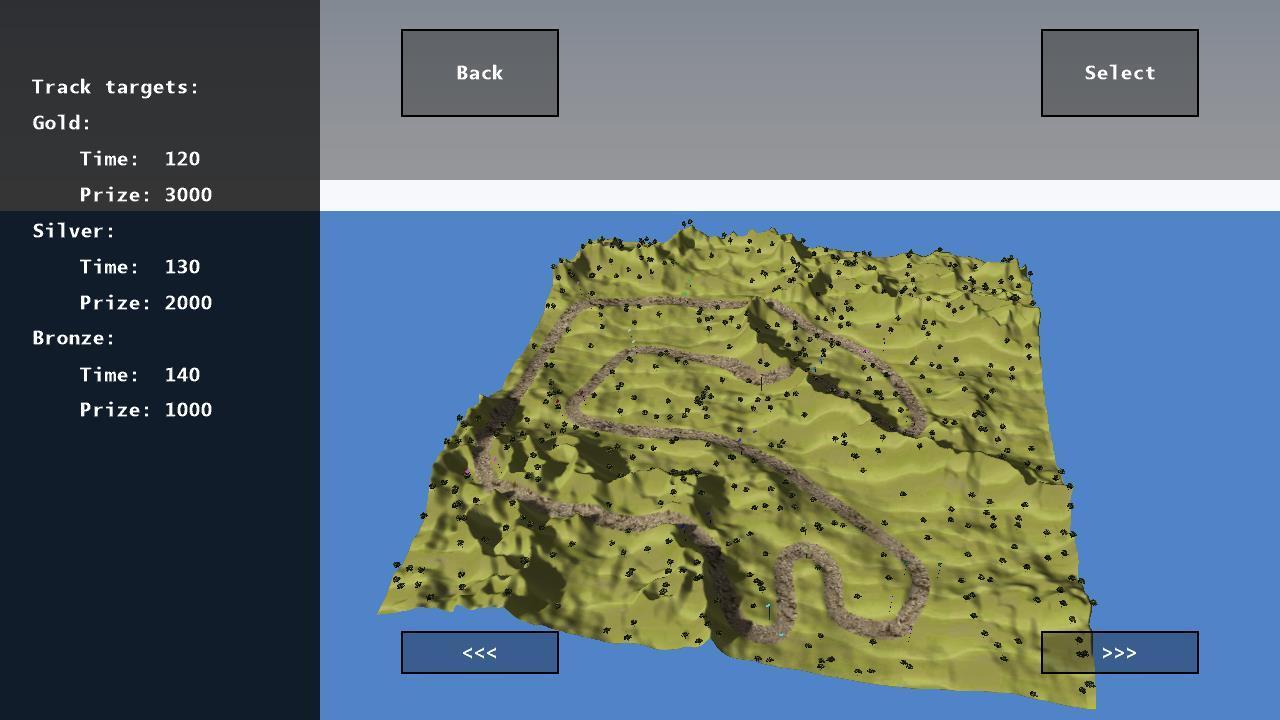Advance to next track with >>> arrow

[1119, 653]
